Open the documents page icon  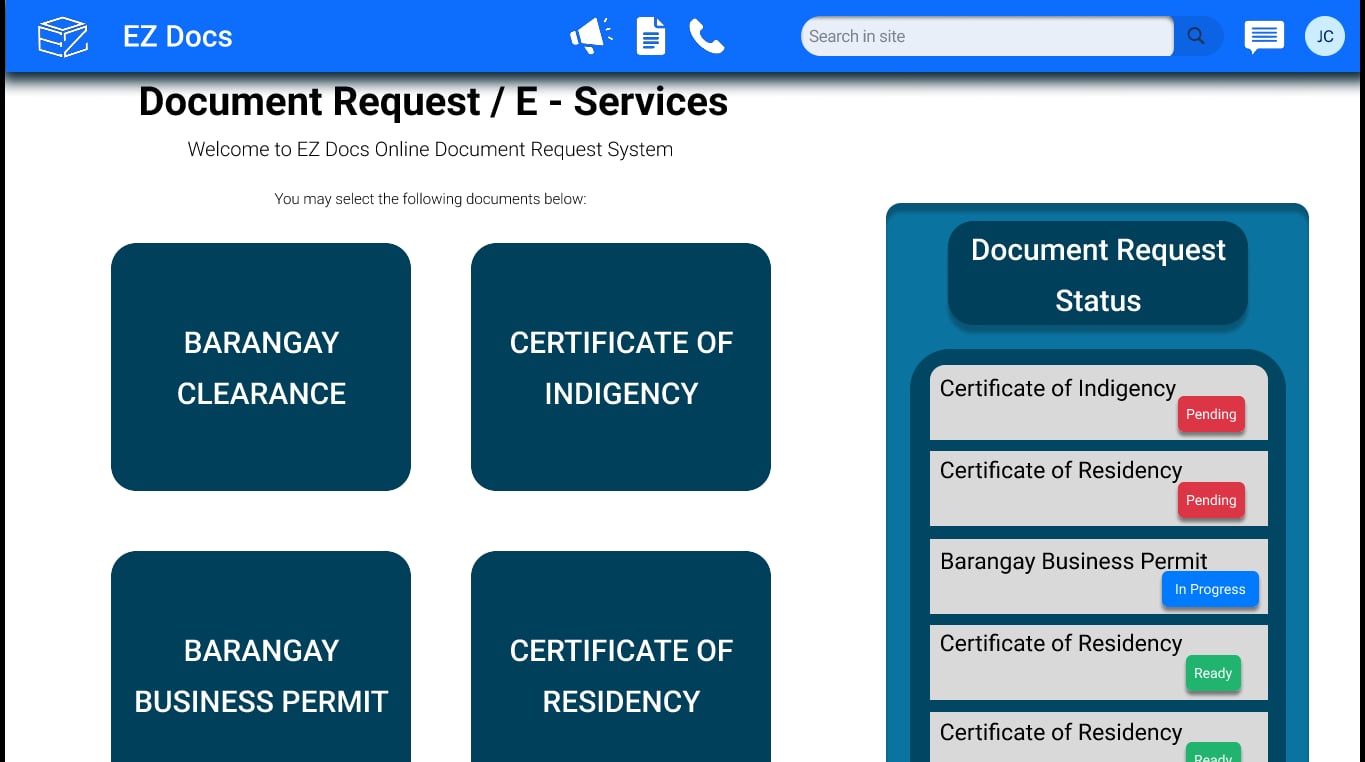[x=651, y=37]
